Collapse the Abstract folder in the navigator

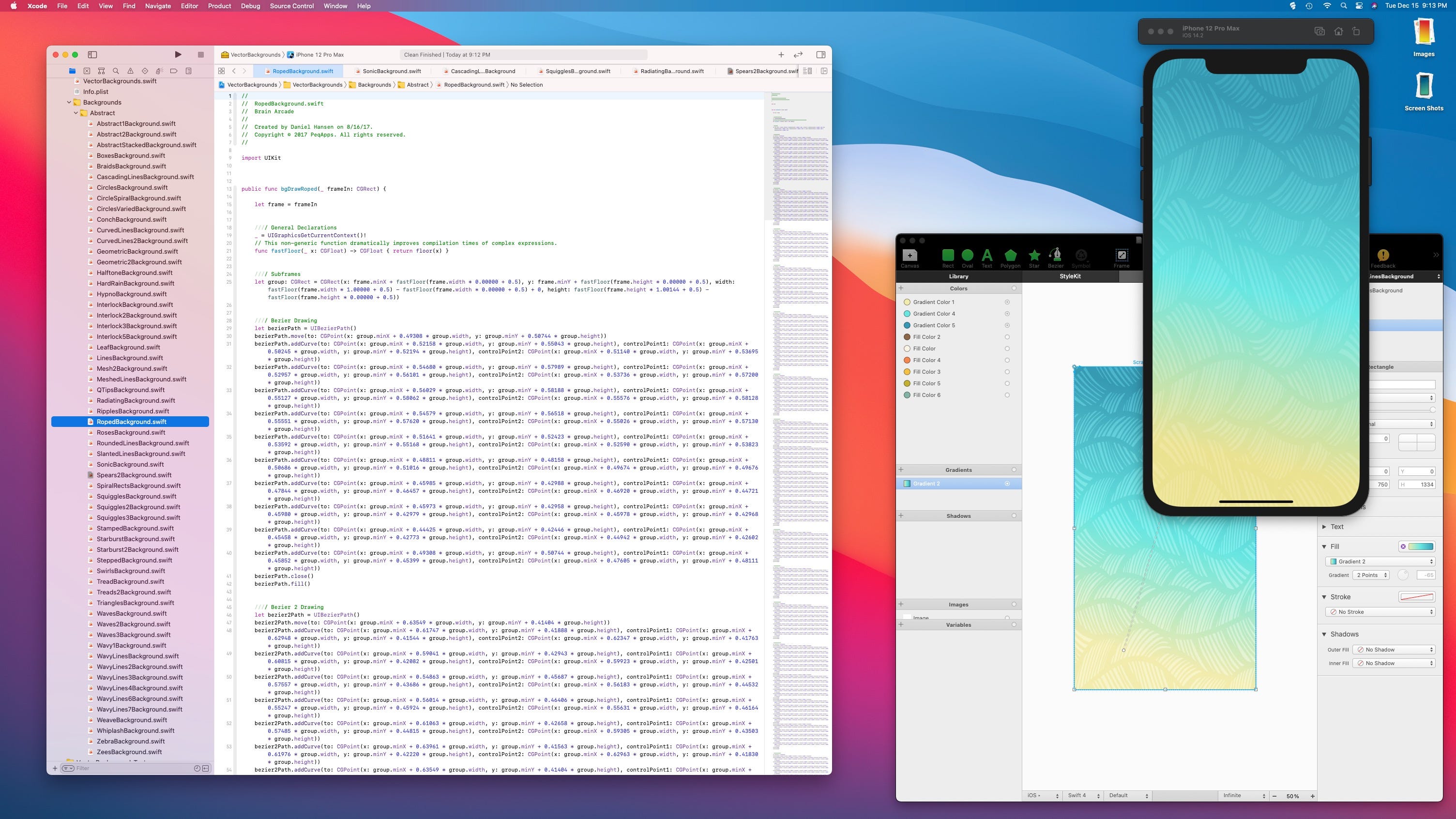(x=76, y=113)
